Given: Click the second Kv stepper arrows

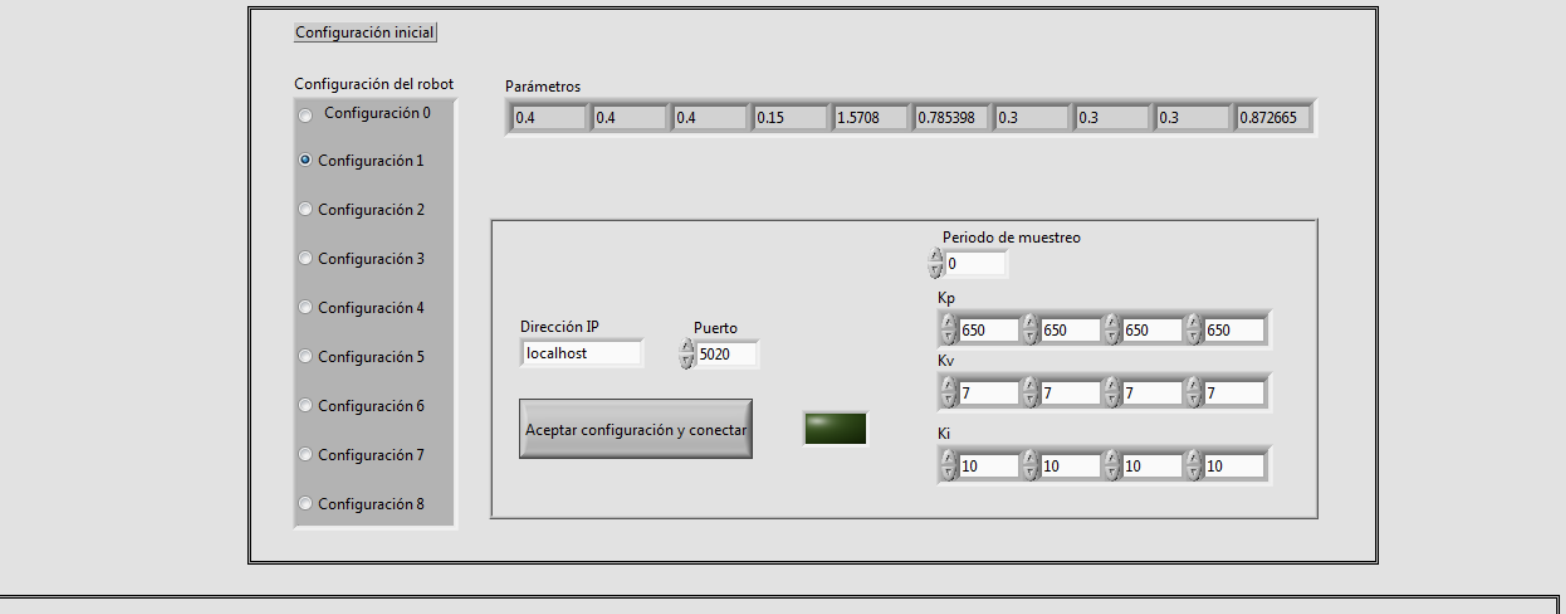Looking at the screenshot, I should tap(1031, 394).
